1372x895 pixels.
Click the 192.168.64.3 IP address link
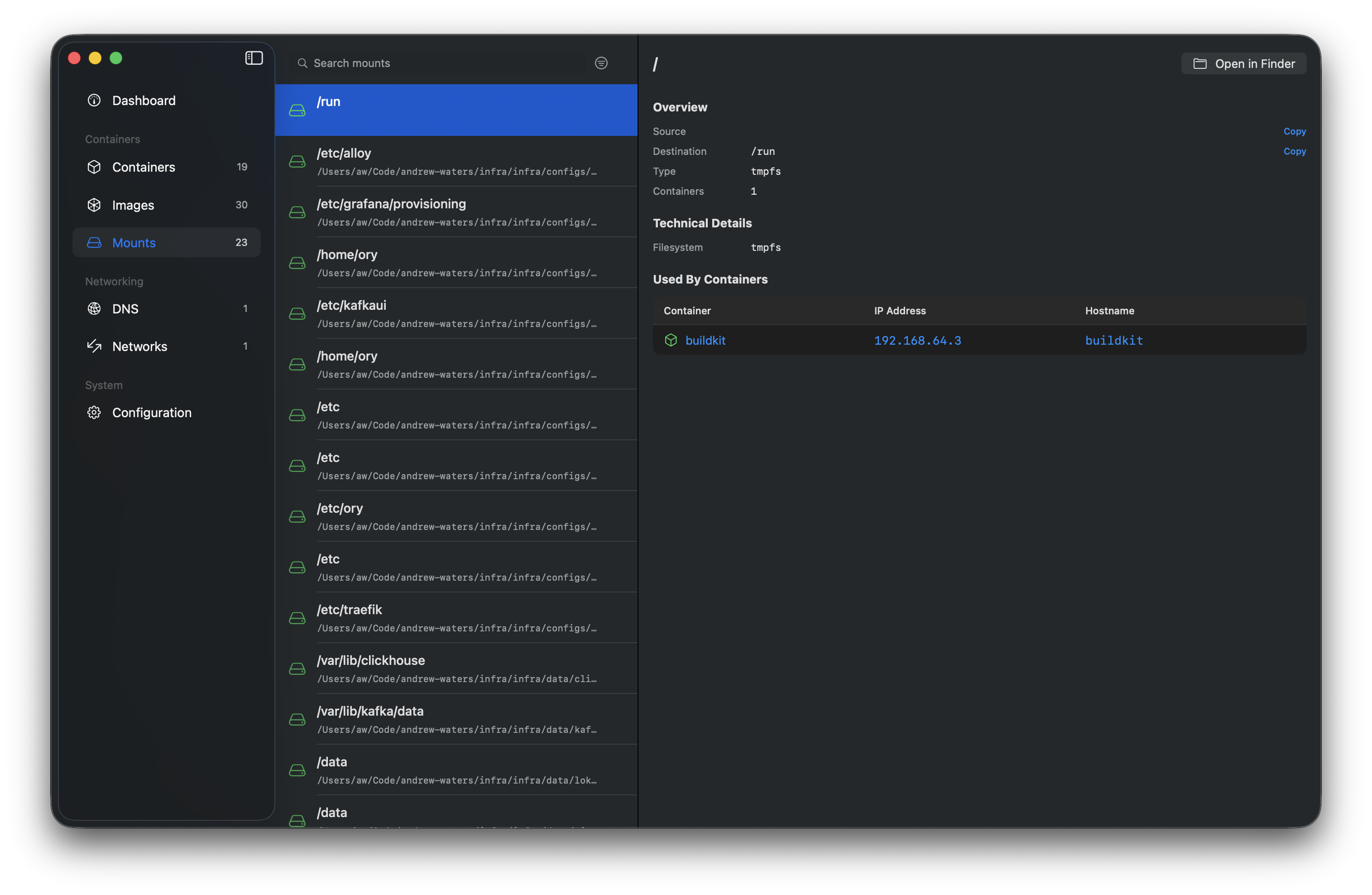point(917,340)
